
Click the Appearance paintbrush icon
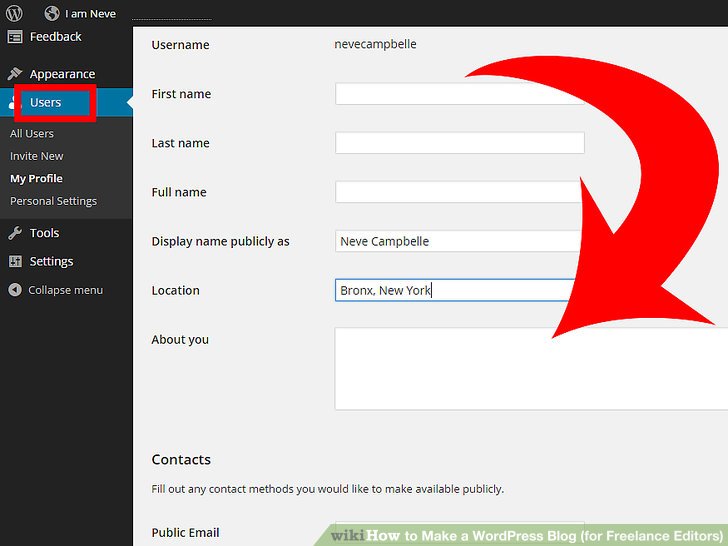[15, 74]
